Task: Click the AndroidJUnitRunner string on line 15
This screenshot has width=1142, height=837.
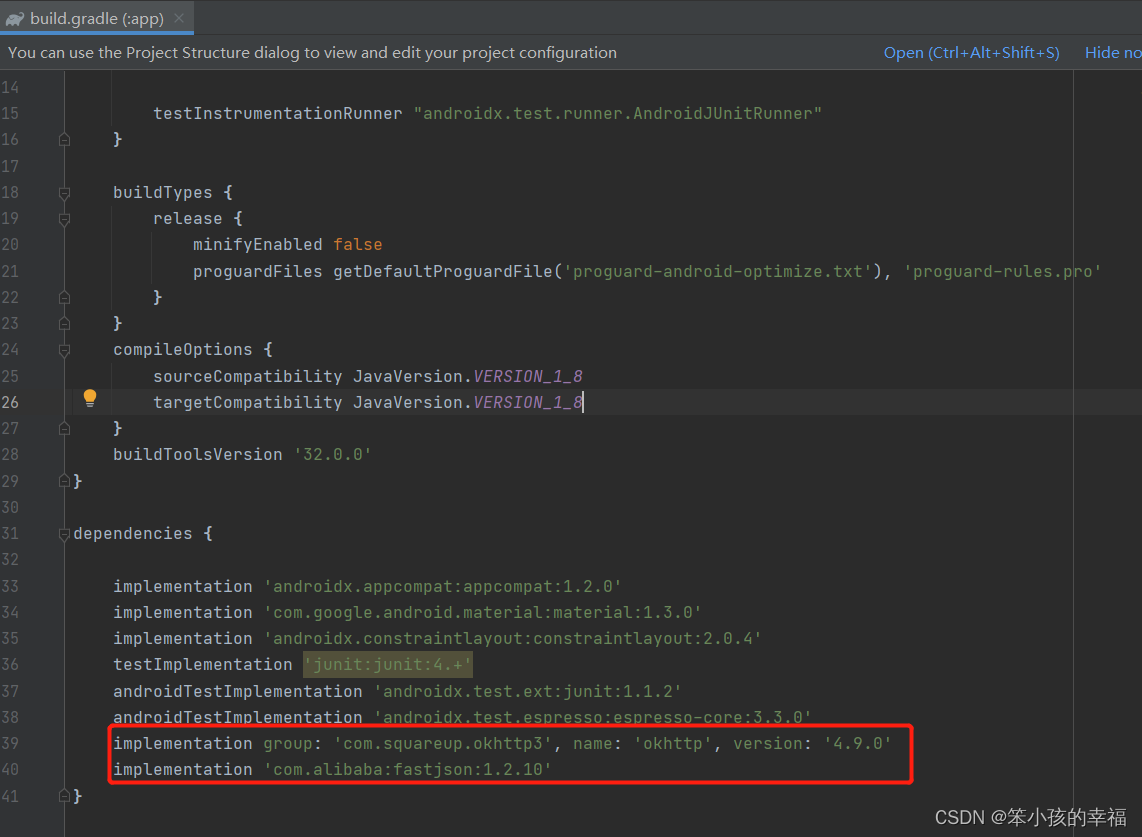Action: pos(618,114)
